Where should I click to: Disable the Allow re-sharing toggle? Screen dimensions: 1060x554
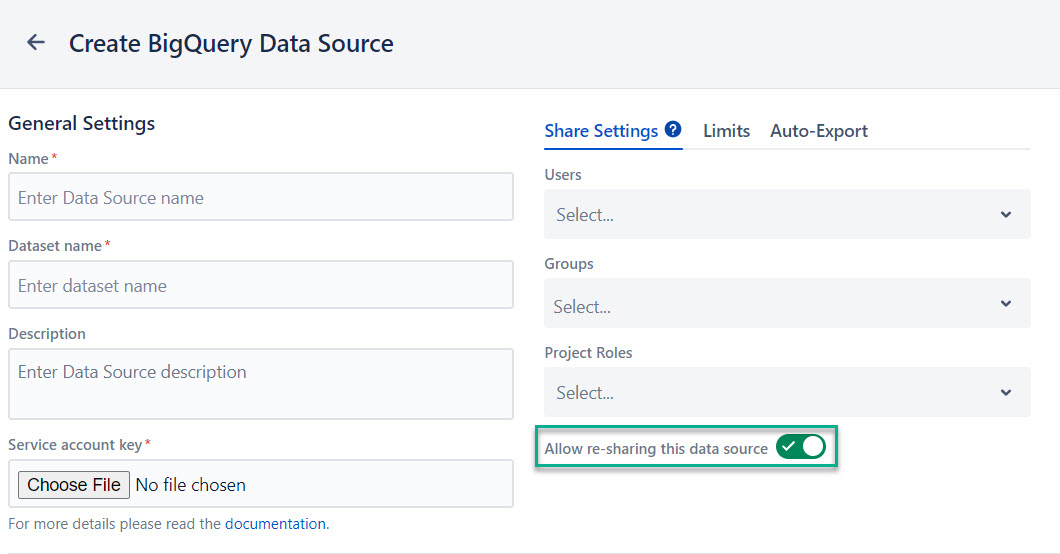tap(801, 447)
